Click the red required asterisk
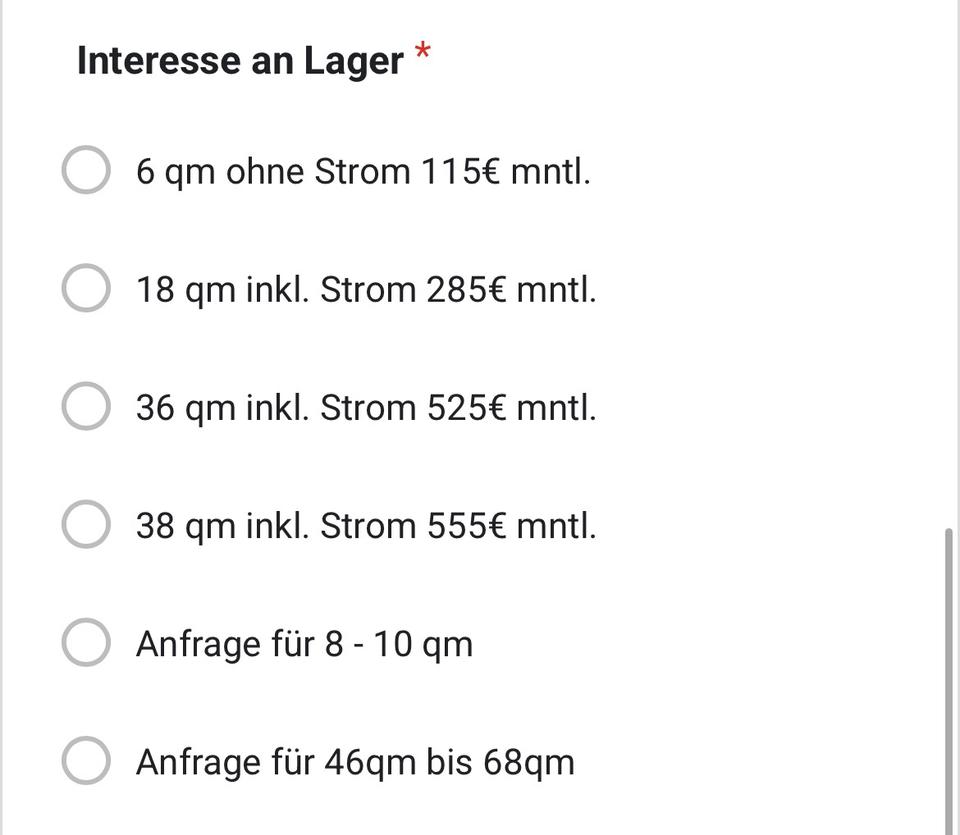The image size is (960, 835). tap(423, 52)
